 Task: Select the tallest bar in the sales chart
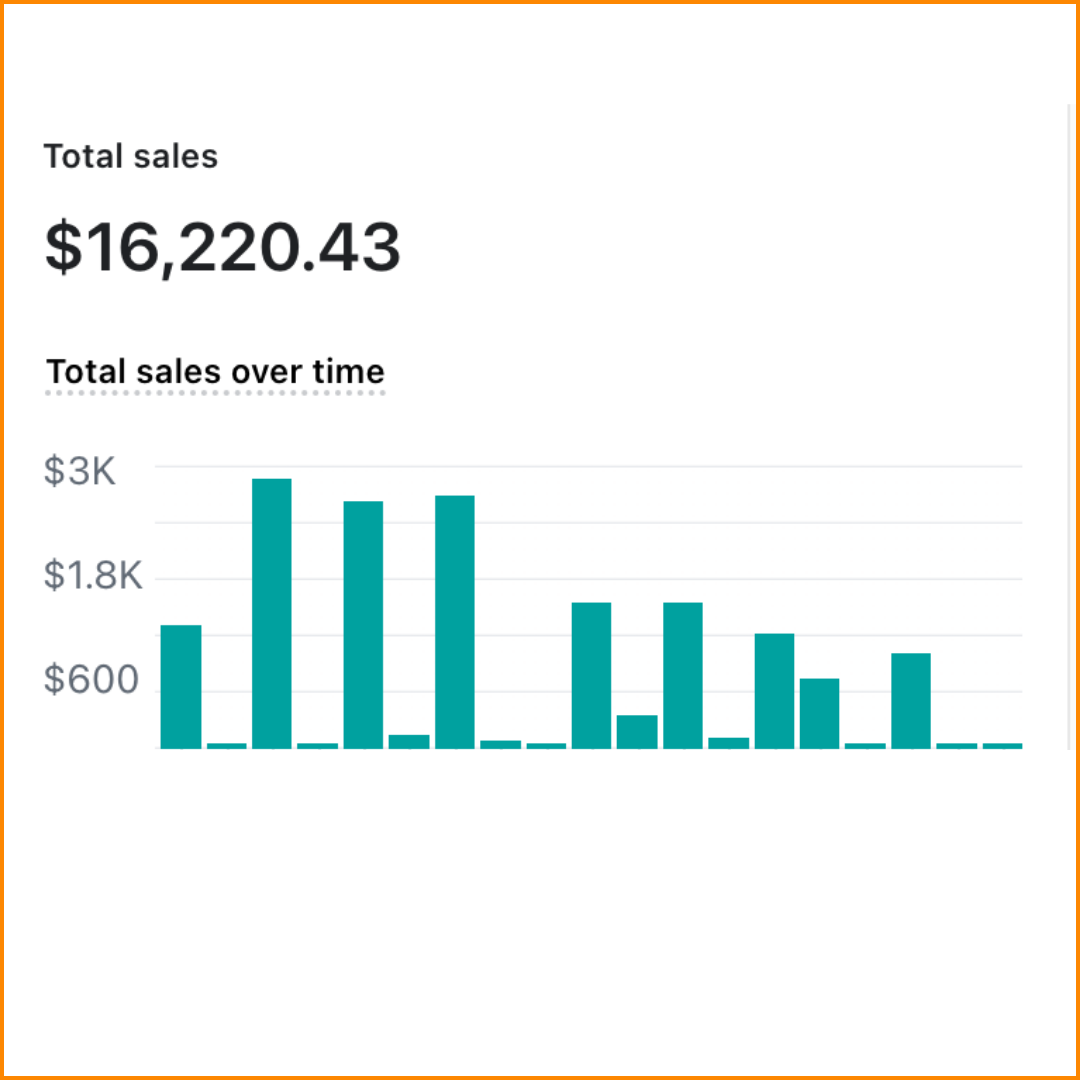coord(272,612)
